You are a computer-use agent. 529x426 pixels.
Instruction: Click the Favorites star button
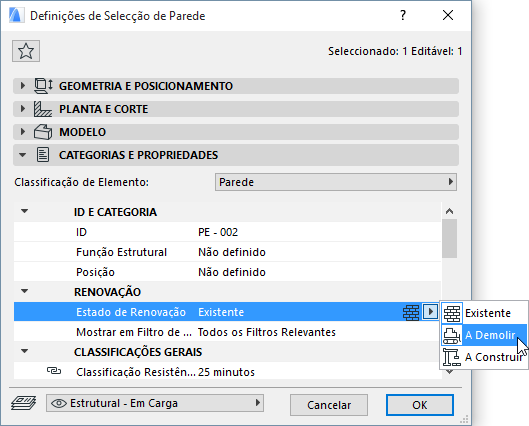[26, 51]
